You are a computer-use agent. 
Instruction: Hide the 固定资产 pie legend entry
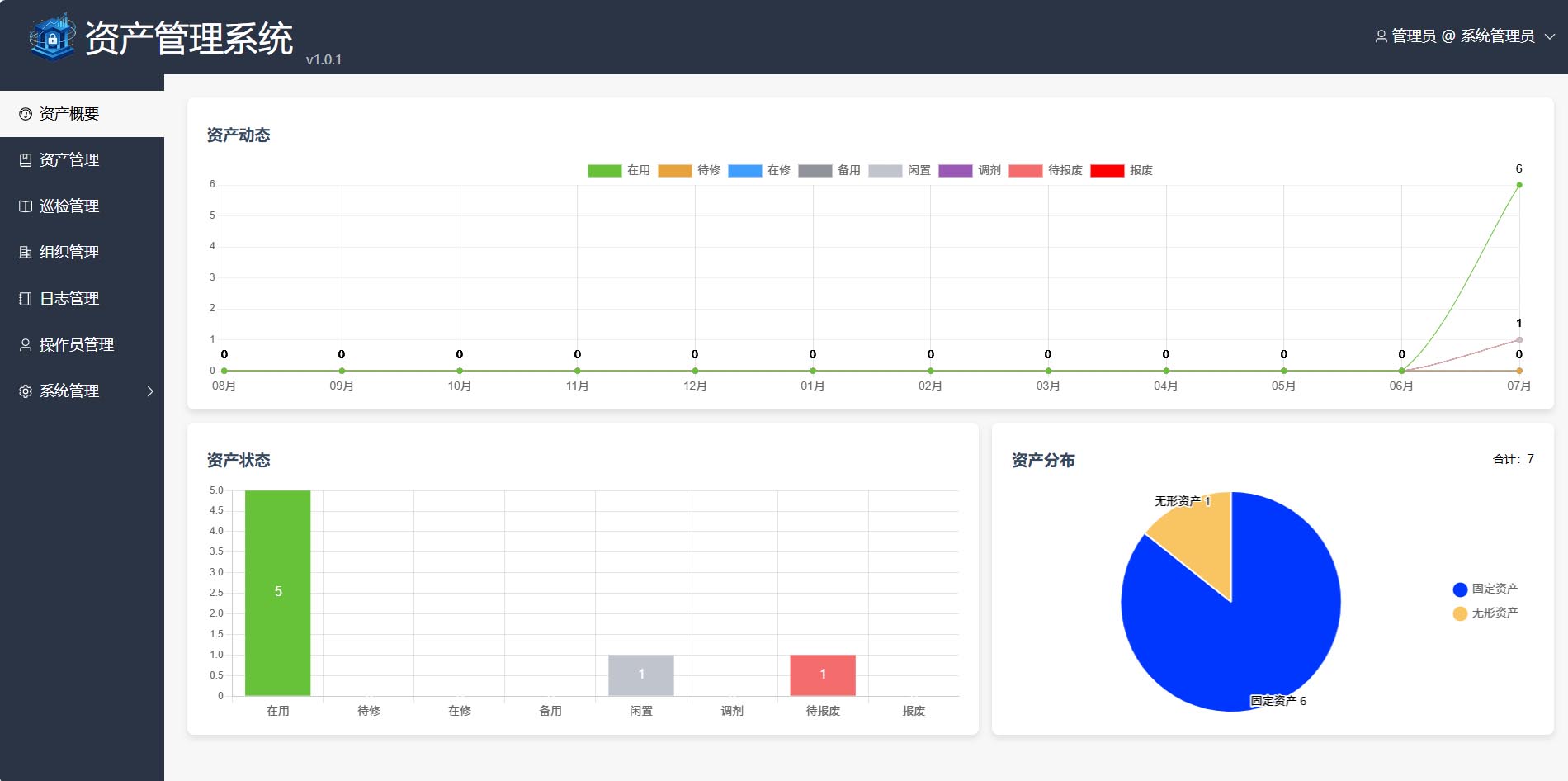tap(1485, 589)
